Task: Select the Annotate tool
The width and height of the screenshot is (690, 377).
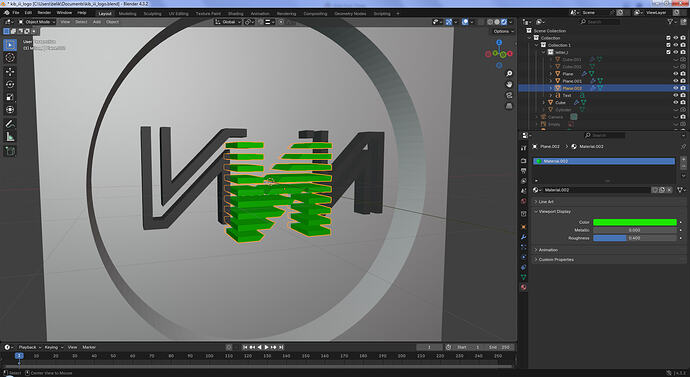Action: tap(10, 124)
